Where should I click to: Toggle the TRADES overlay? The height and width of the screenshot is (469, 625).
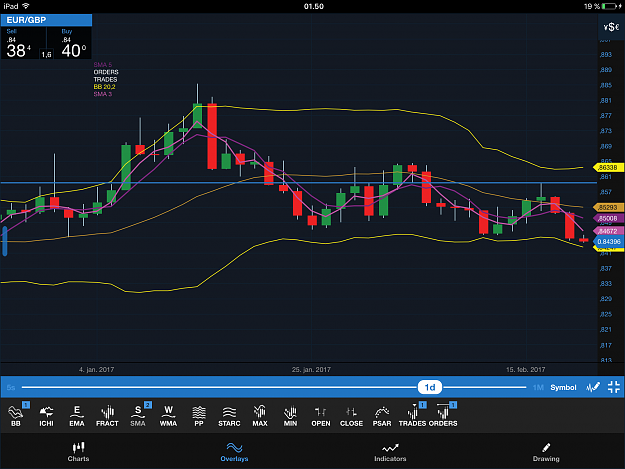point(413,416)
